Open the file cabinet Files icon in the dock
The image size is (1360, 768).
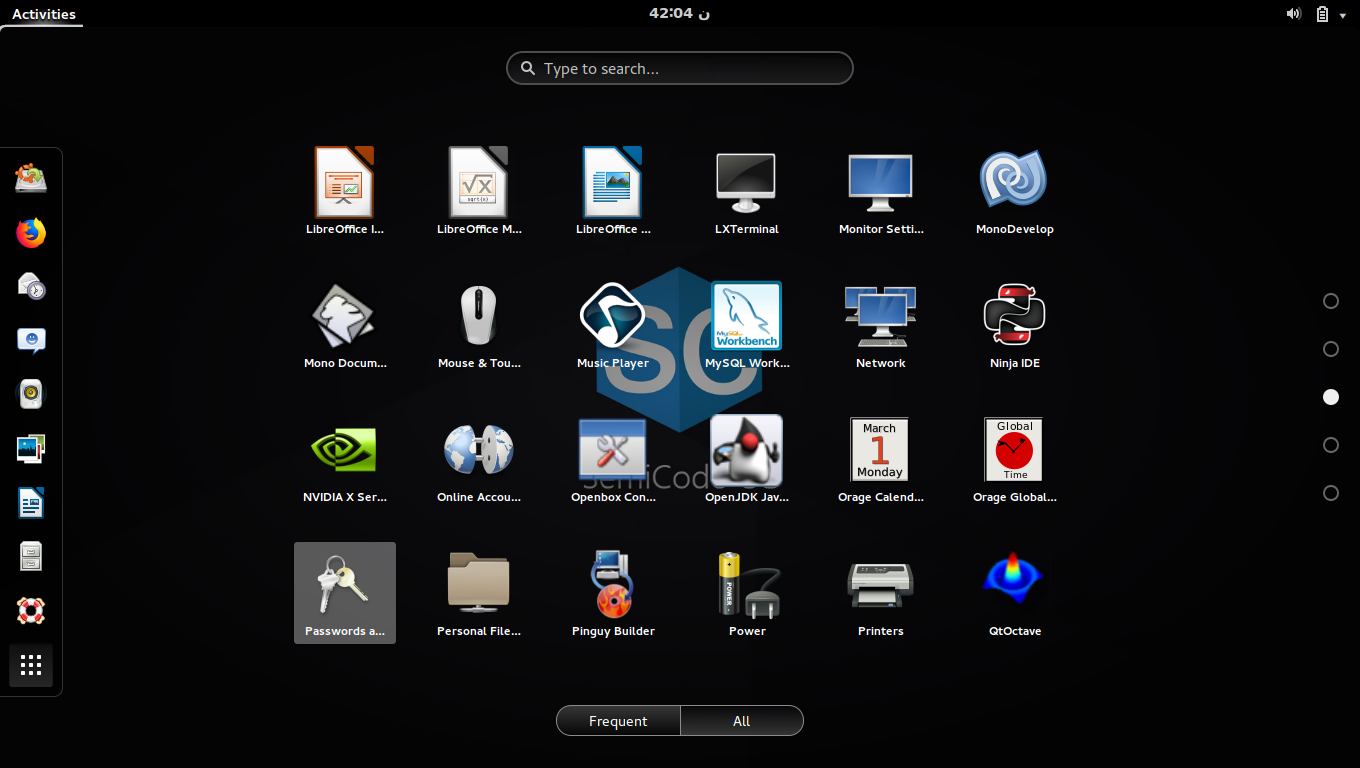point(31,557)
